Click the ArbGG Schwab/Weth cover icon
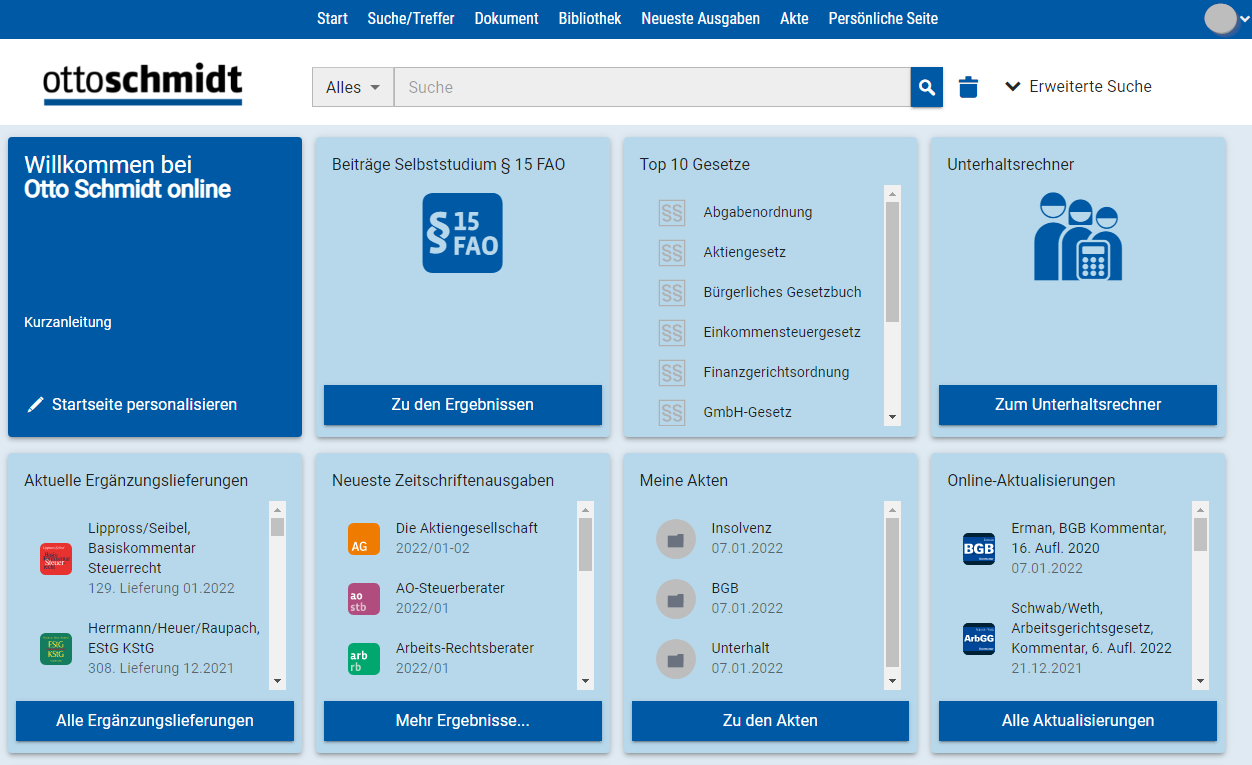 coord(979,638)
